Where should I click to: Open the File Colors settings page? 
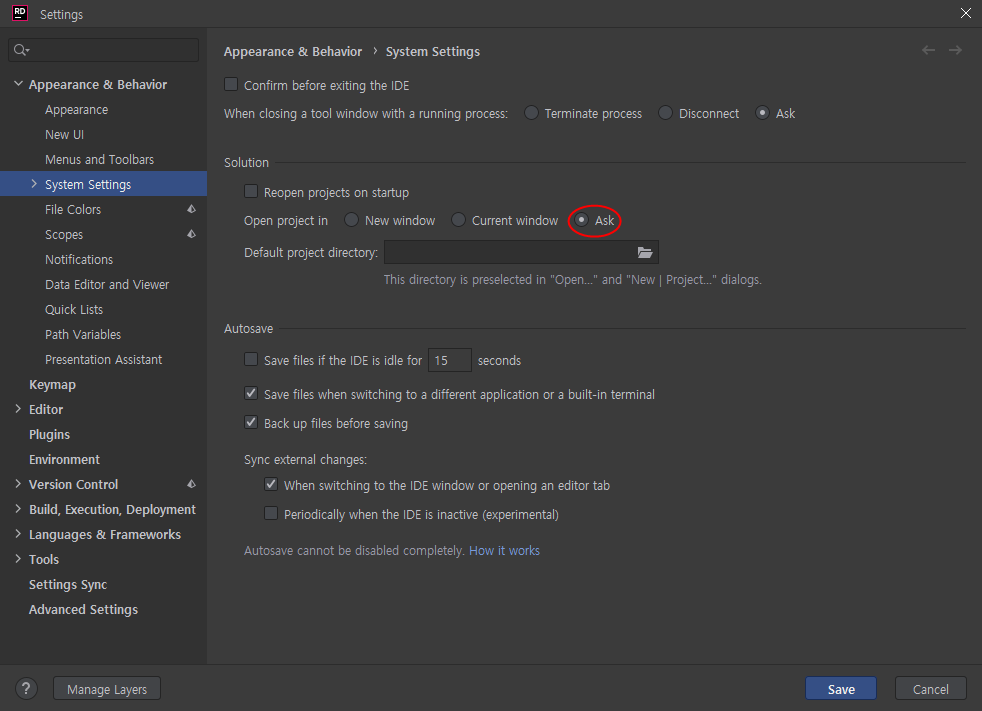click(x=73, y=210)
